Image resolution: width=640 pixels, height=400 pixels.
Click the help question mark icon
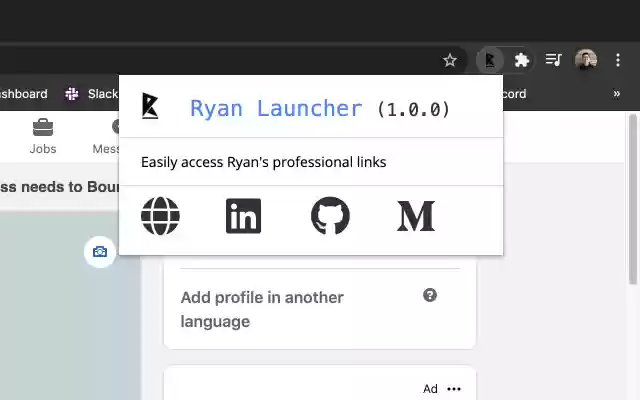pos(430,295)
